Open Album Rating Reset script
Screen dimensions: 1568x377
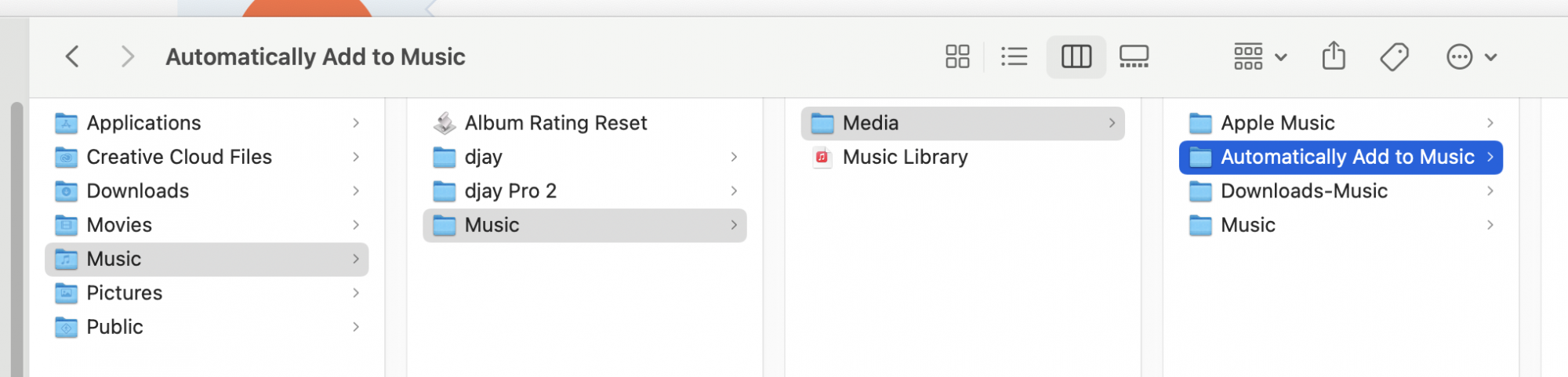555,123
